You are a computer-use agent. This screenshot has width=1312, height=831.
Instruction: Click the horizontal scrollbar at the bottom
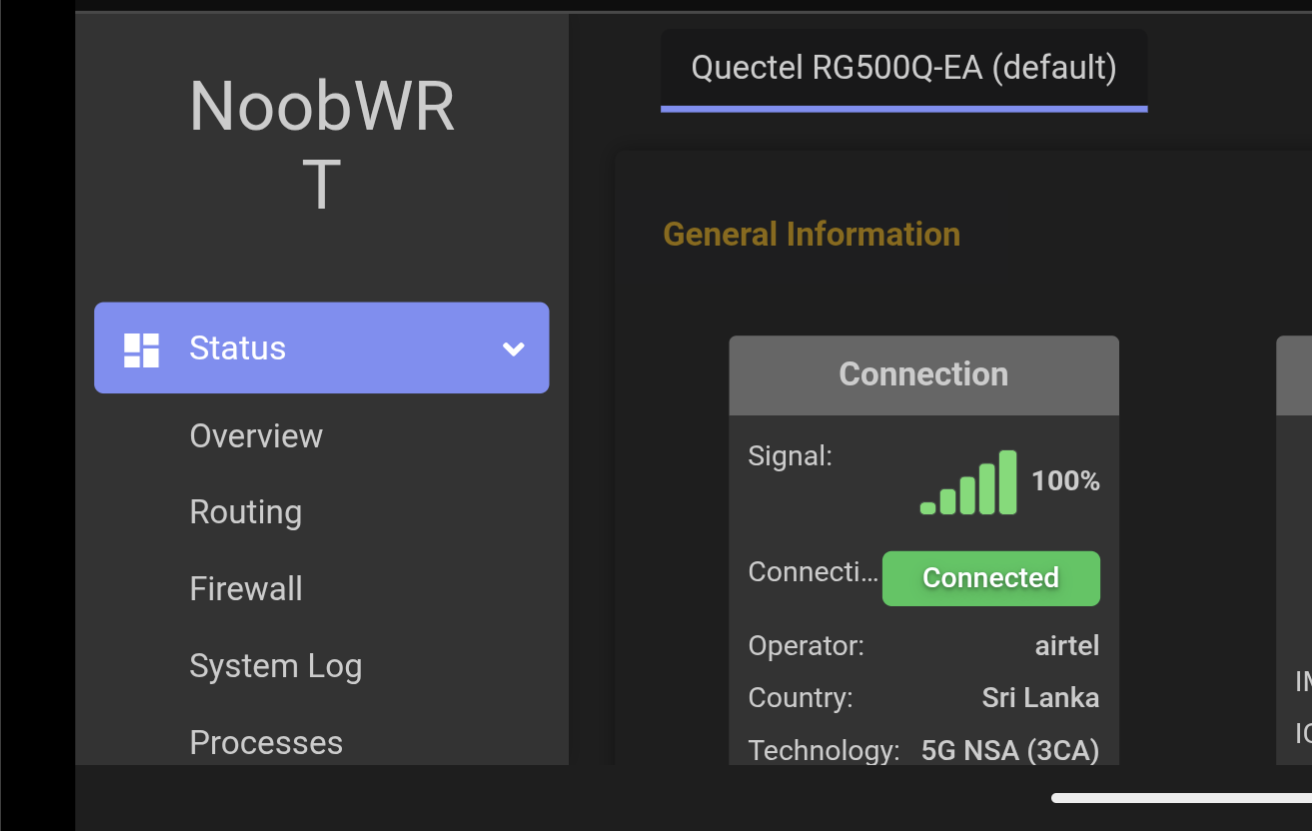pos(1181,798)
